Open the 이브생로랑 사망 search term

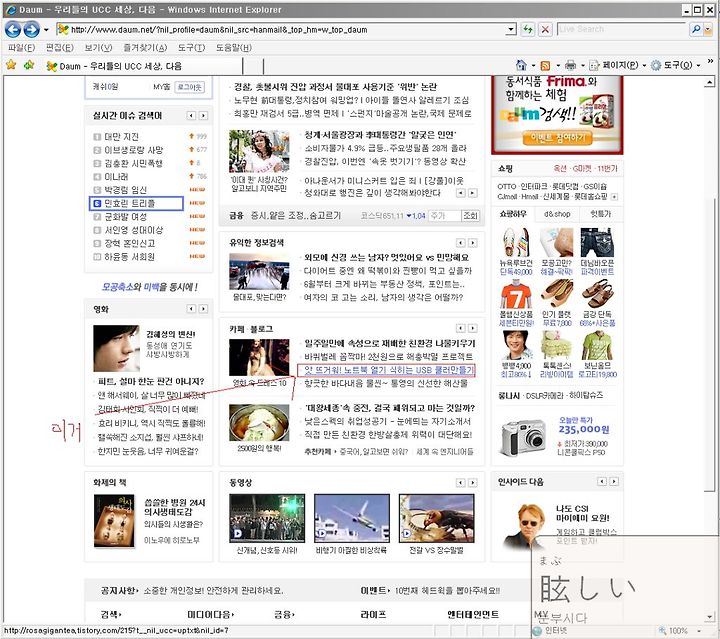(x=134, y=150)
